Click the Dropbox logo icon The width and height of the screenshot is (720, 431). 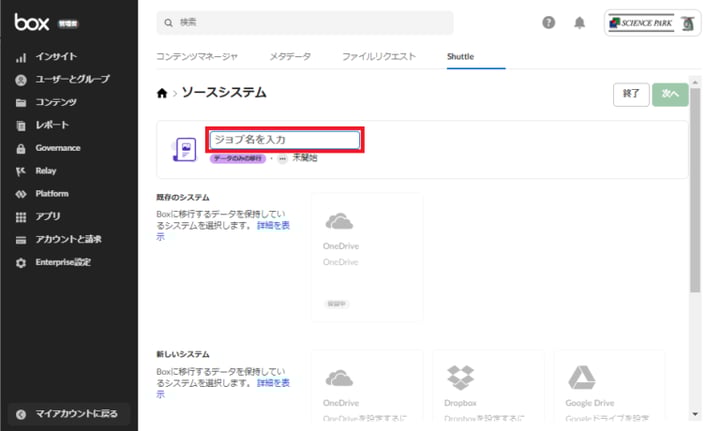[460, 377]
